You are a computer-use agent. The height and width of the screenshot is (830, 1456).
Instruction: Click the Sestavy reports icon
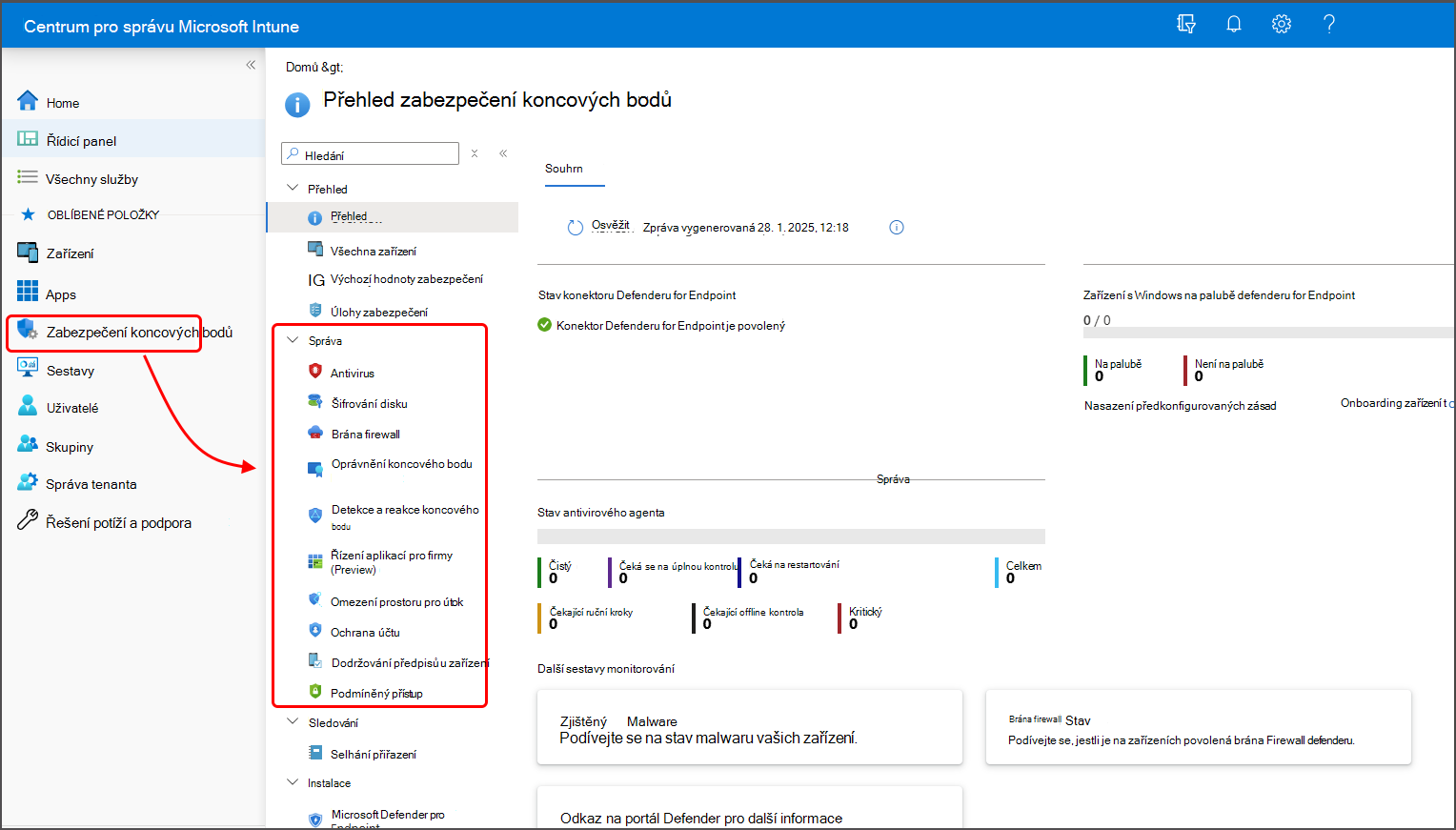pyautogui.click(x=28, y=369)
